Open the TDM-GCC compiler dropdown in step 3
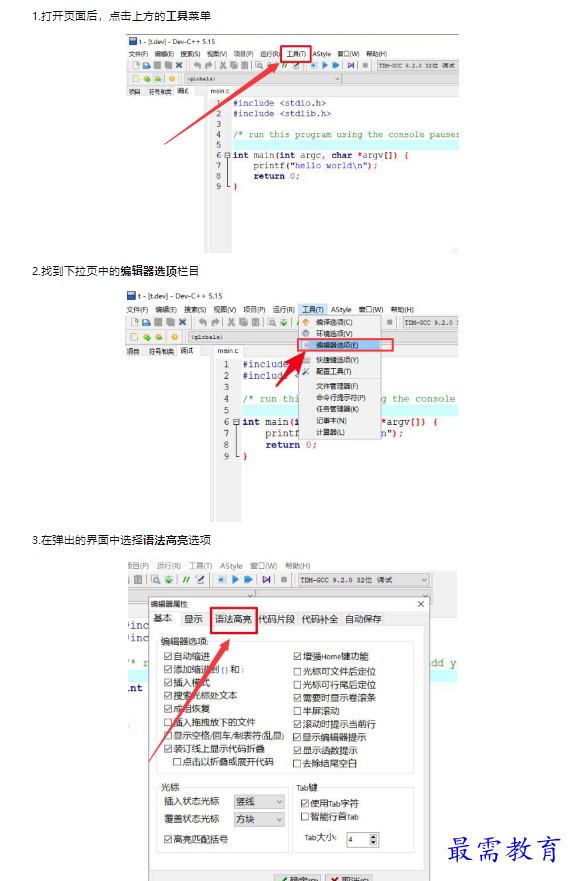This screenshot has height=881, width=569. [363, 580]
